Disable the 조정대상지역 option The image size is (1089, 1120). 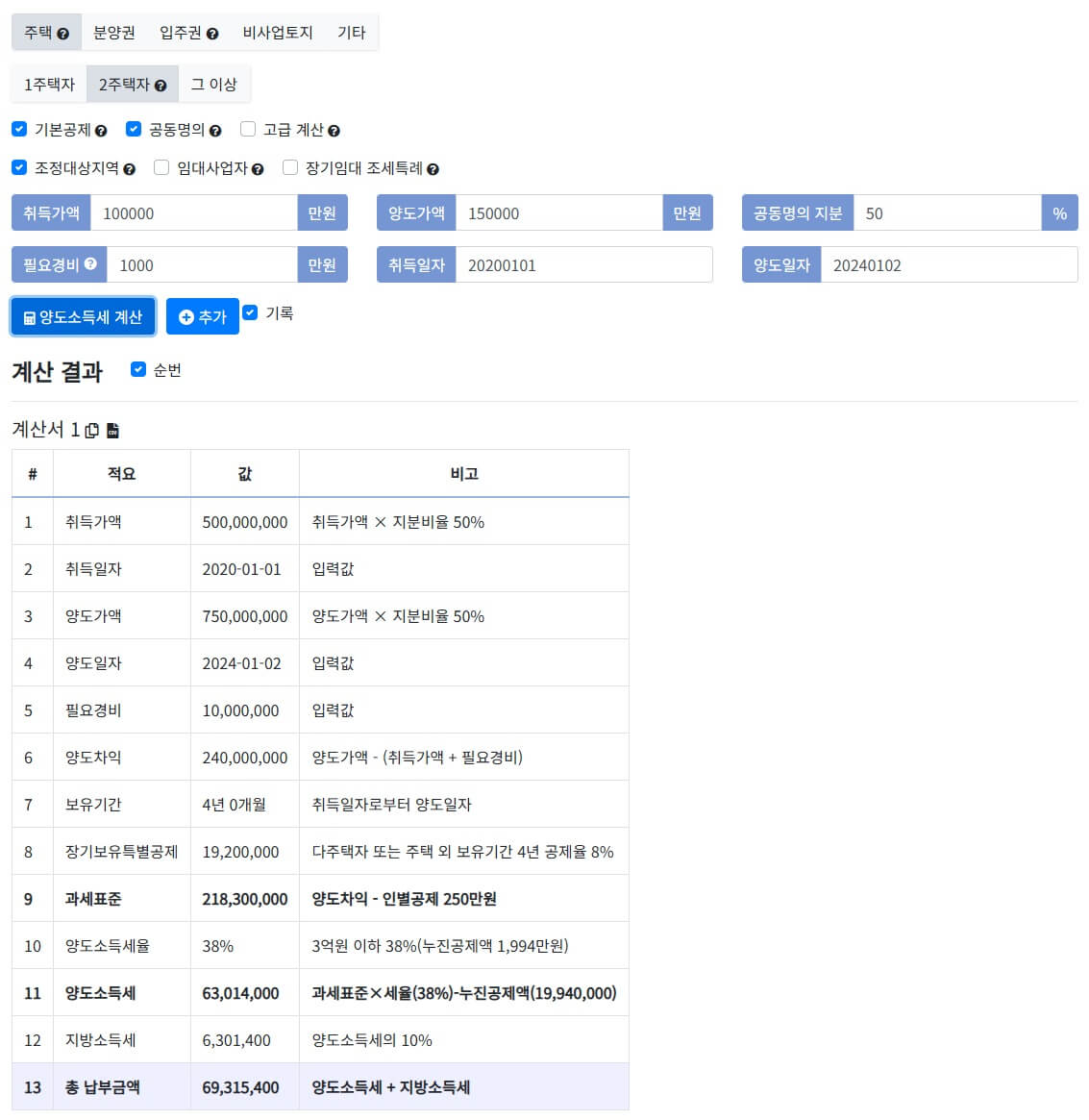tap(18, 167)
